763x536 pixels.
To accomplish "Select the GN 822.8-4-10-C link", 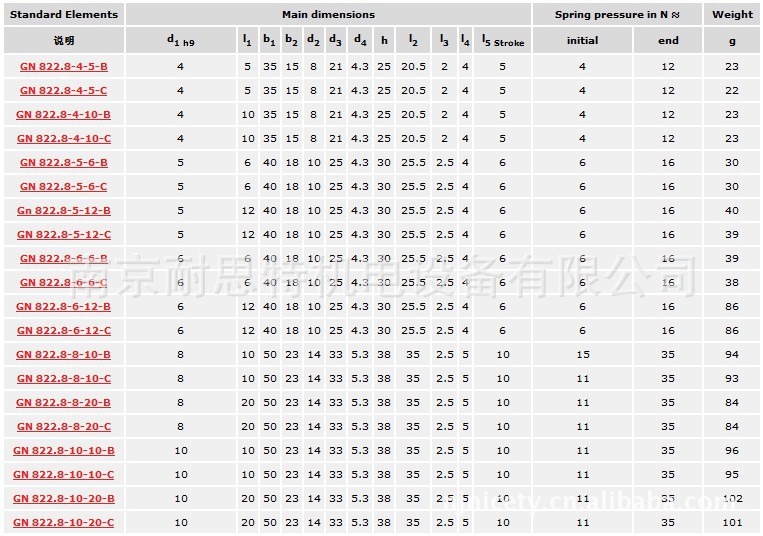I will 64,138.
